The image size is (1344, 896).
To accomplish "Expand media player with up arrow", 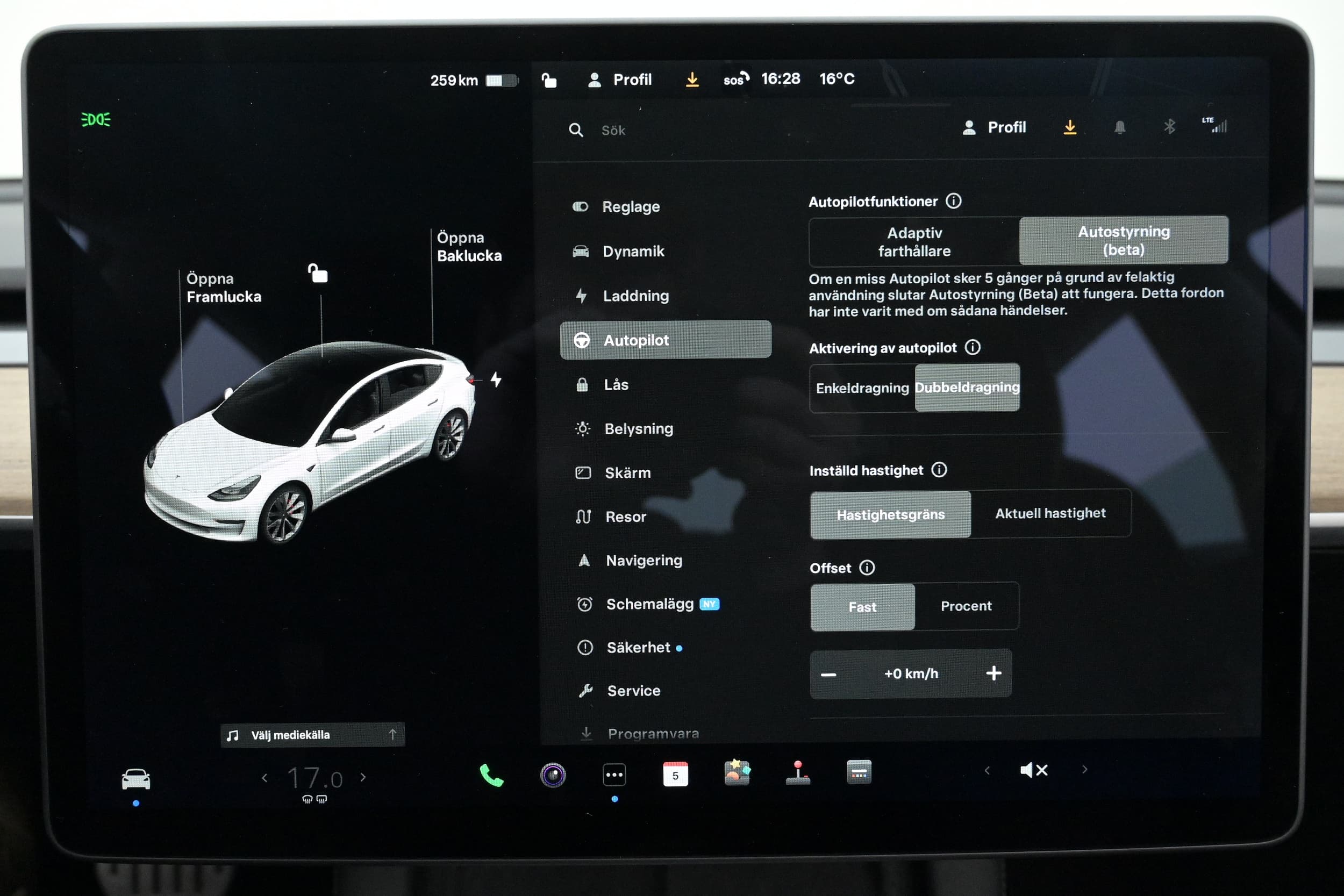I will point(392,734).
